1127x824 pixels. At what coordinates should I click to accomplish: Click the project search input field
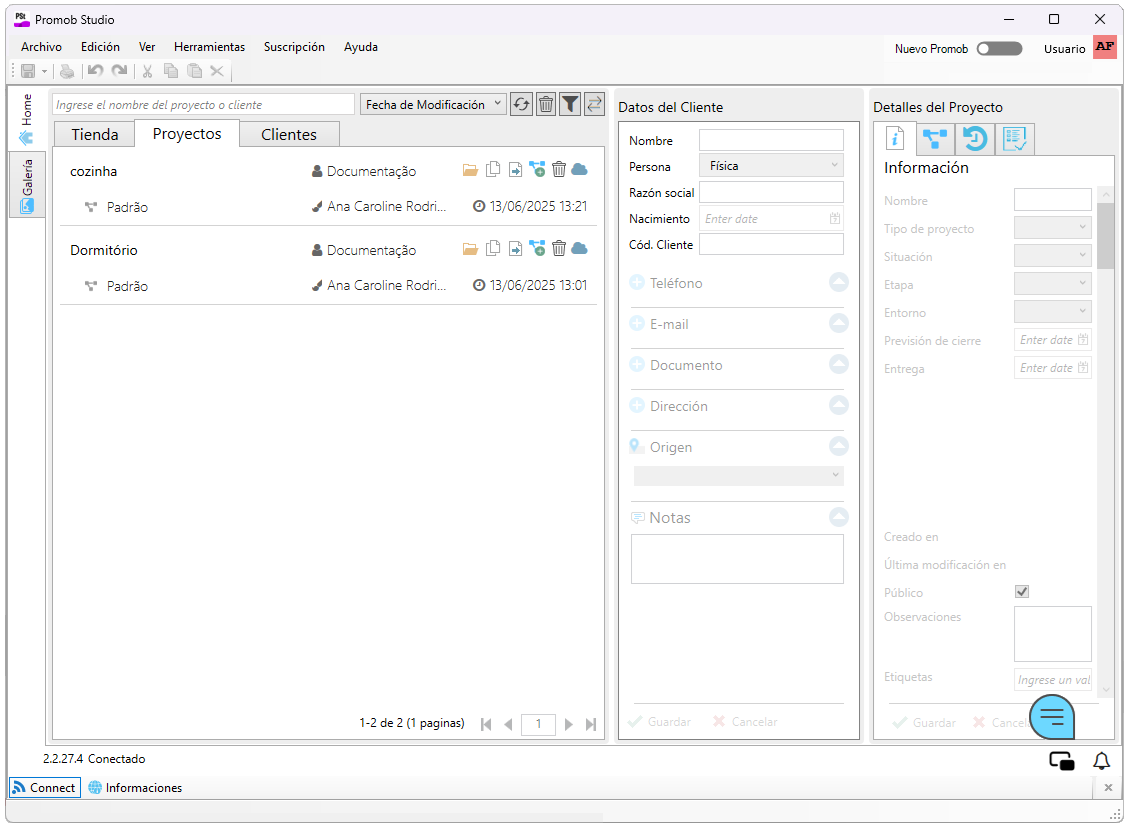tap(203, 104)
